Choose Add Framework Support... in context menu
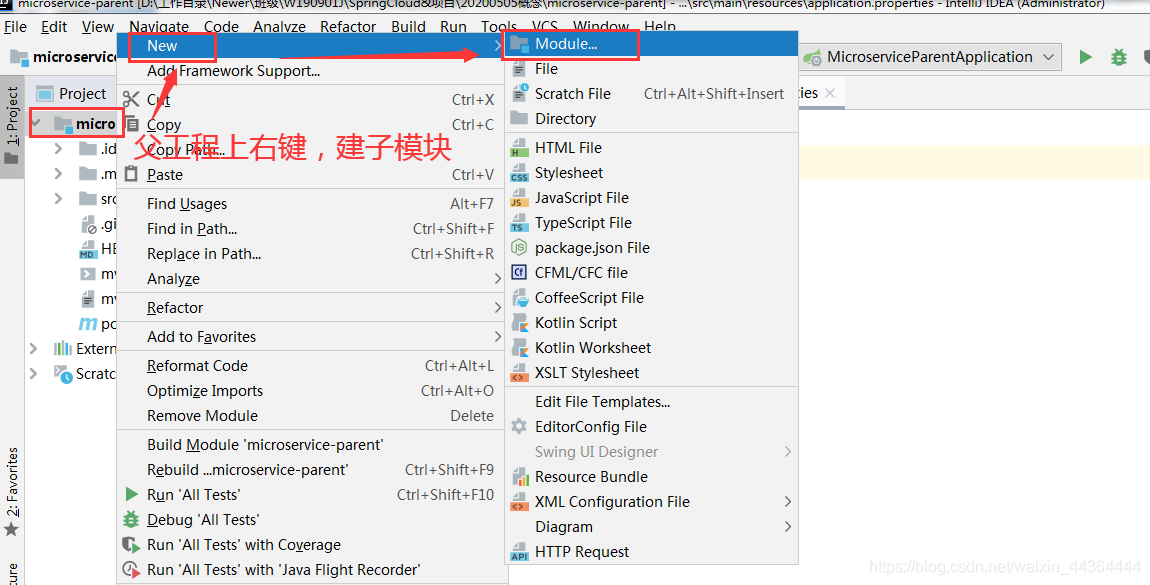Viewport: 1150px width, 585px height. 311,71
